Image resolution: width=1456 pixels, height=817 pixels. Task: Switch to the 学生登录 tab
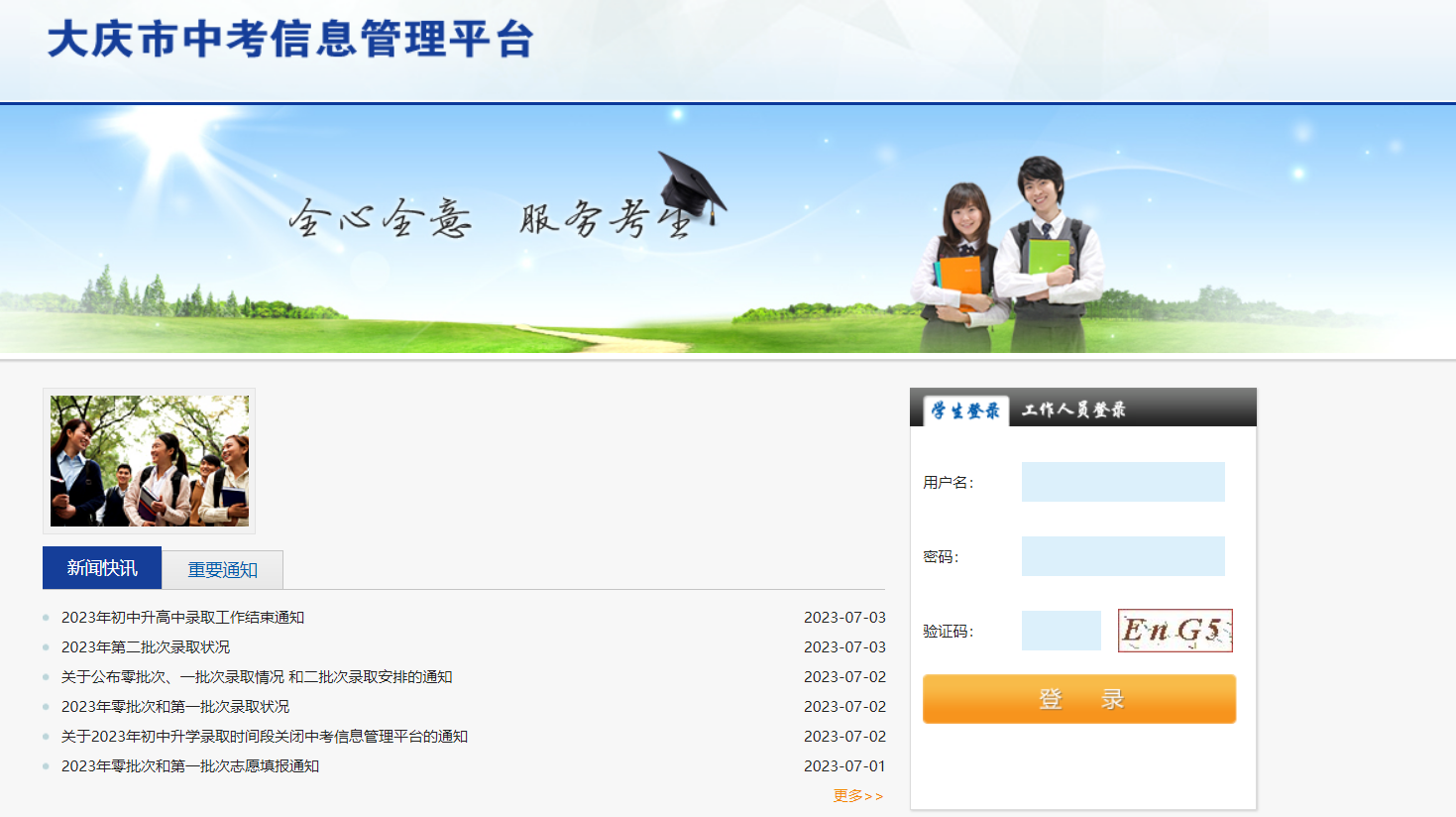pos(965,410)
